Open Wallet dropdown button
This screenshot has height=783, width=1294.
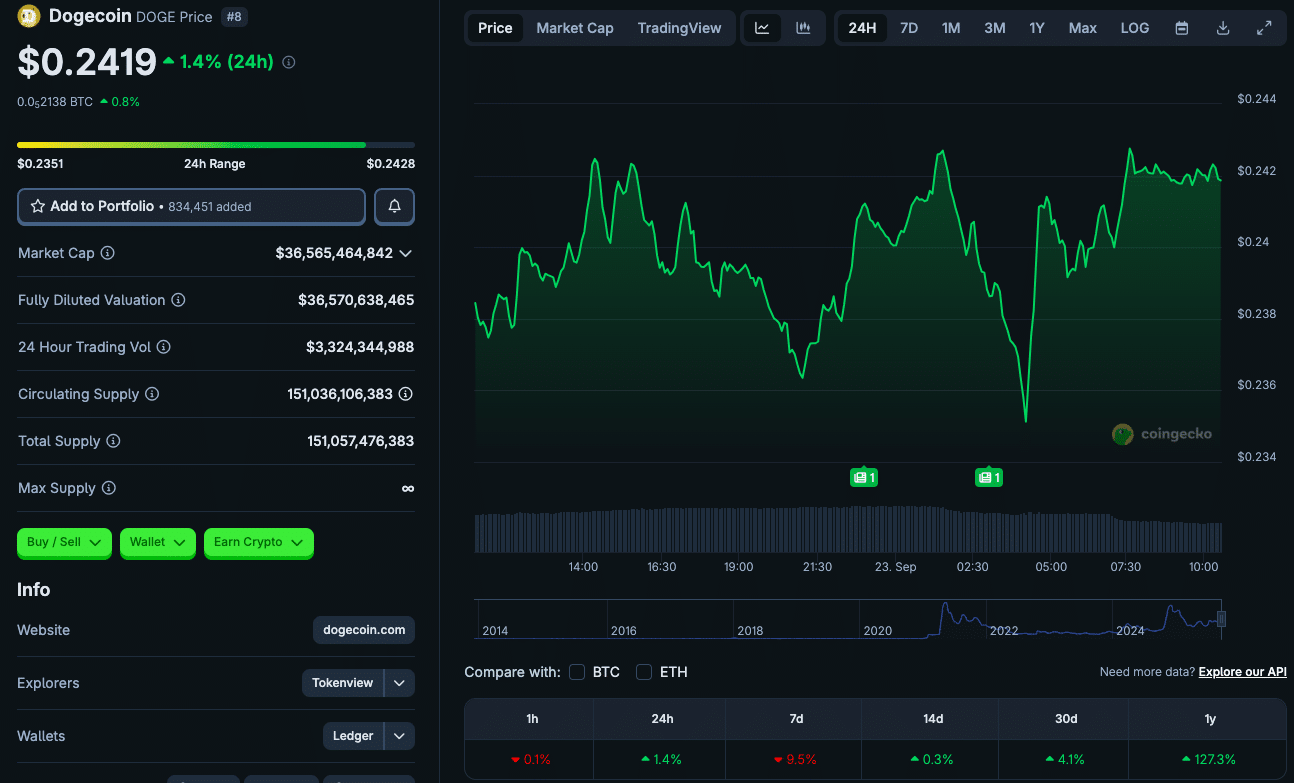[x=157, y=542]
